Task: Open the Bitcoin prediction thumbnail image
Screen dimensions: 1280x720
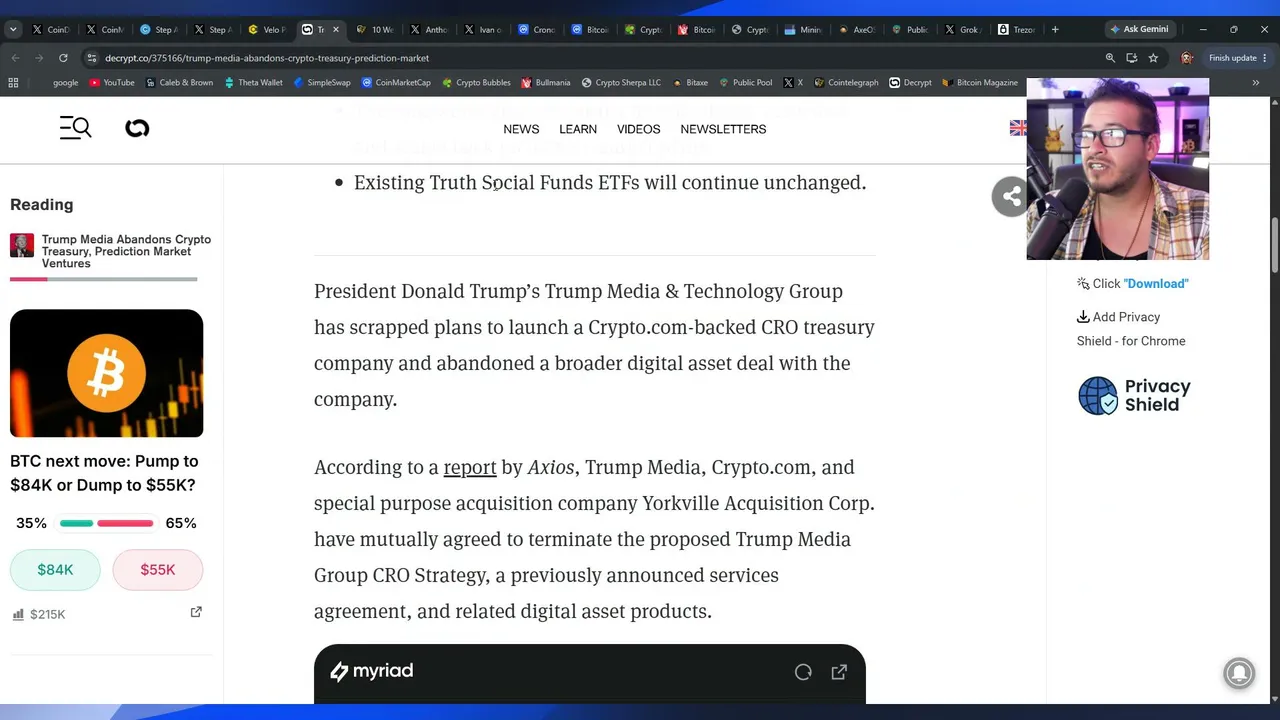Action: (106, 373)
